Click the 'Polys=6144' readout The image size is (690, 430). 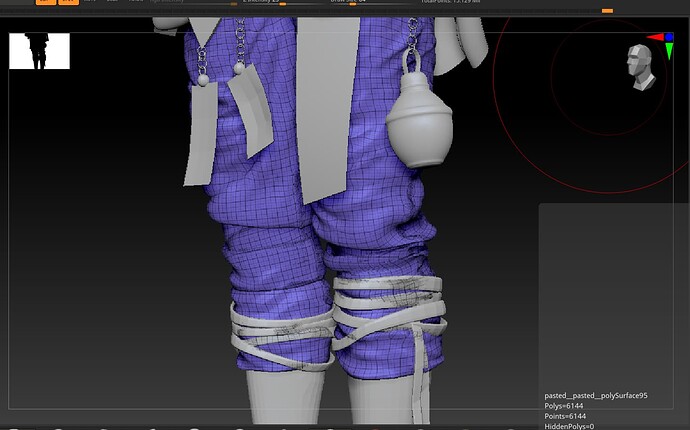coord(564,406)
